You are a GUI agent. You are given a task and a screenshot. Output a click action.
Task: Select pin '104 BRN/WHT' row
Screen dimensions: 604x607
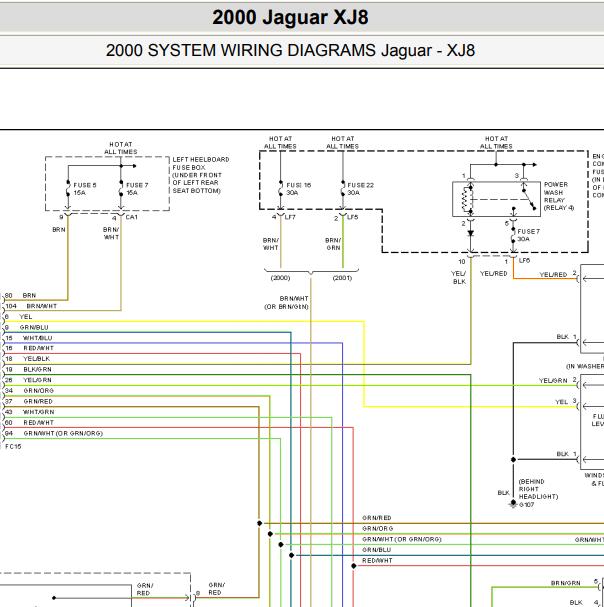(31, 306)
